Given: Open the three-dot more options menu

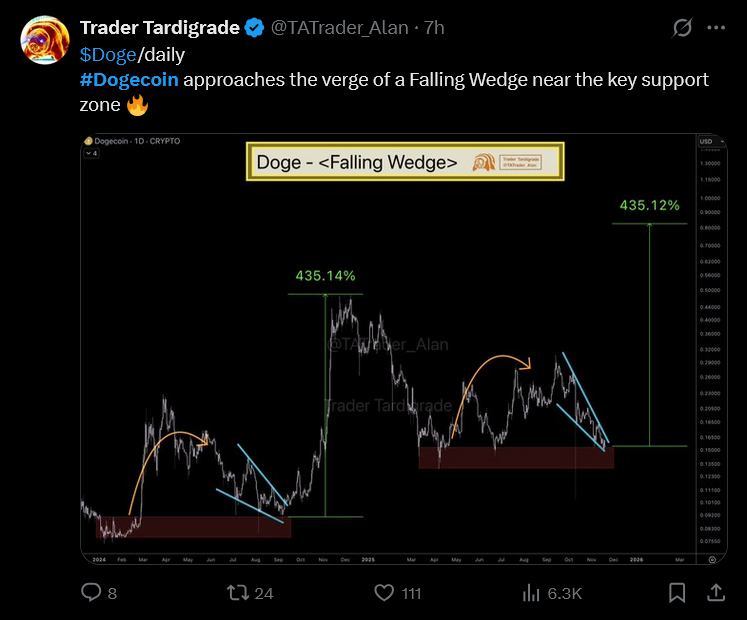Looking at the screenshot, I should (716, 29).
